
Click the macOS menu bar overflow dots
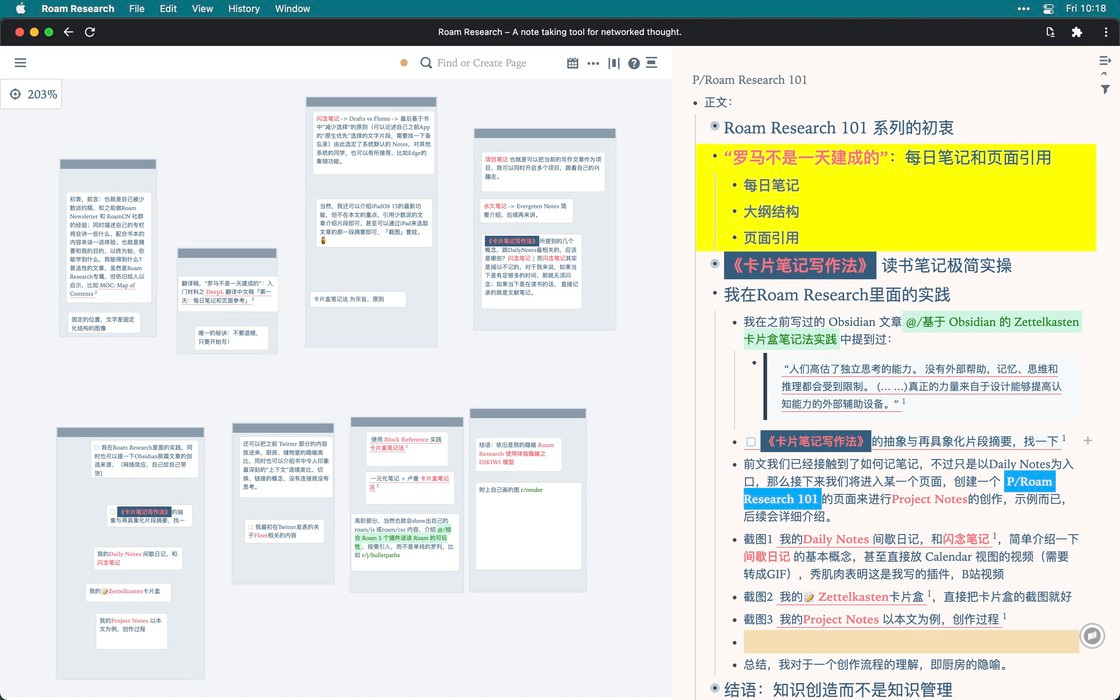(1024, 9)
